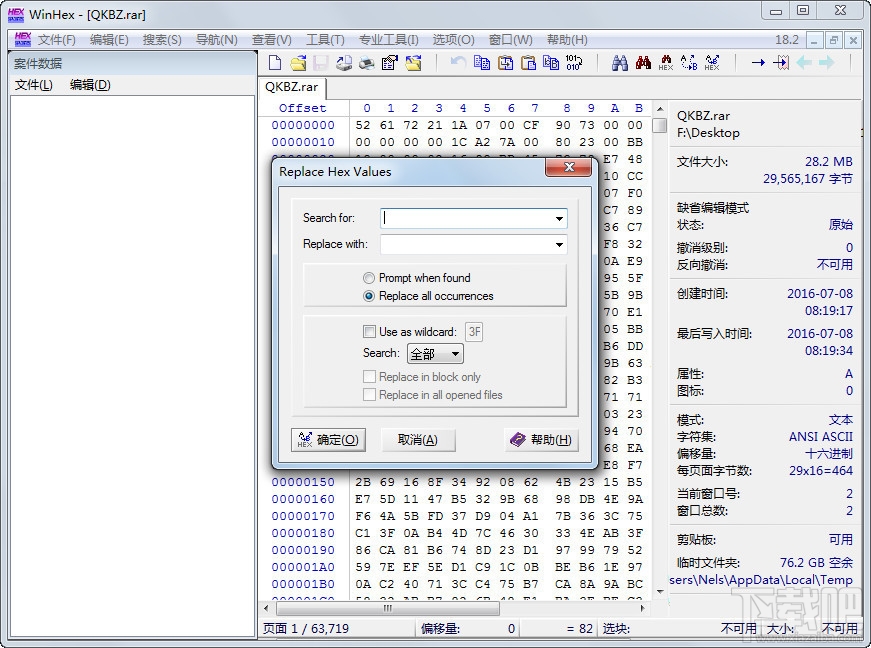
Task: Switch to the QKBZ.rar document tab
Action: click(x=290, y=87)
